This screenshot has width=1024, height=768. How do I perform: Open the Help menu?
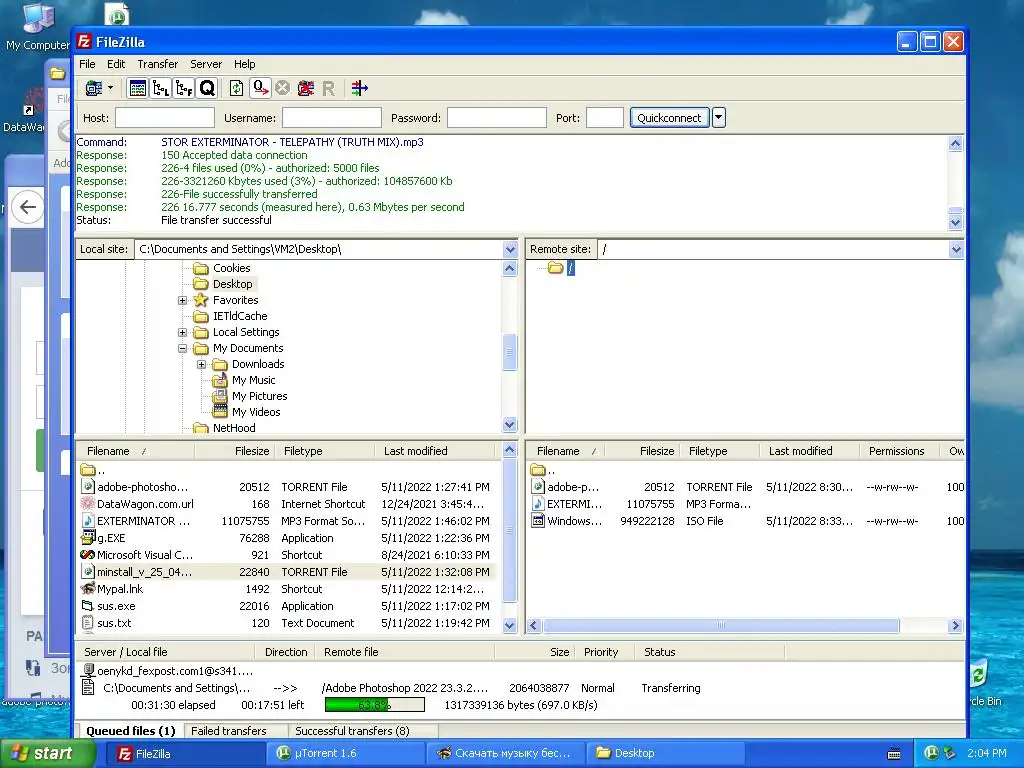coord(244,64)
